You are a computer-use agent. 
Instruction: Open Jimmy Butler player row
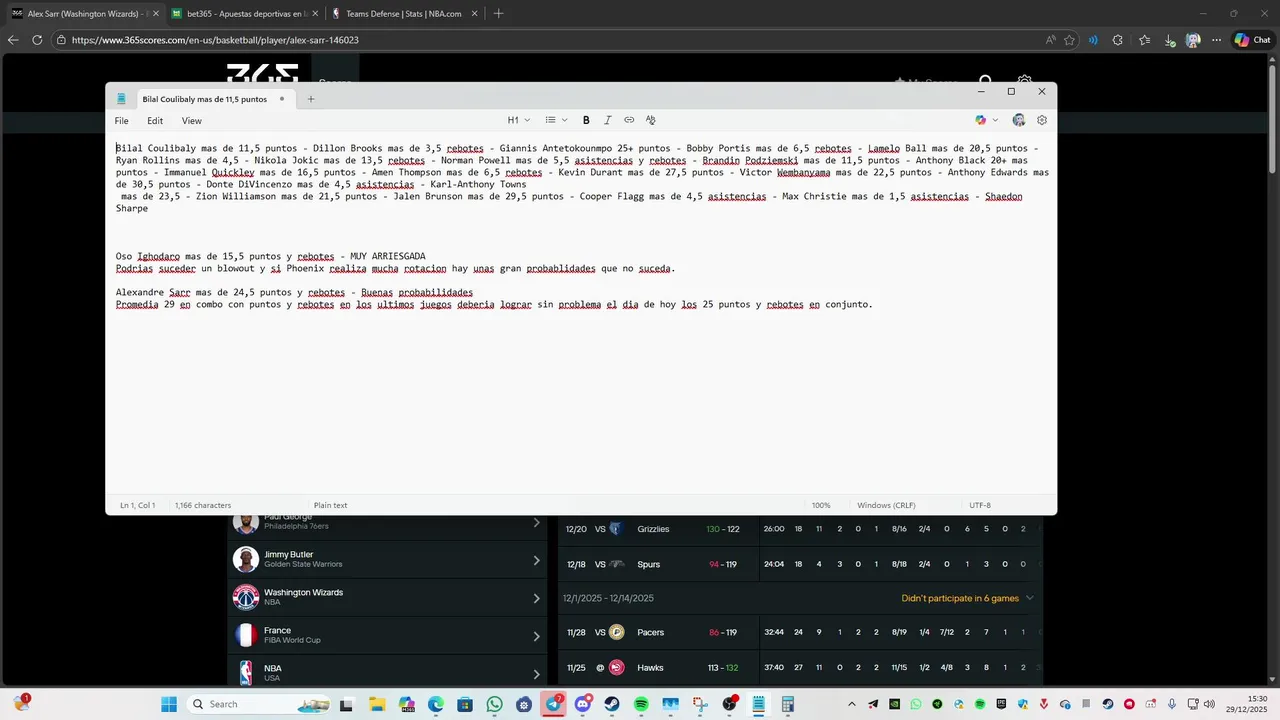(388, 559)
